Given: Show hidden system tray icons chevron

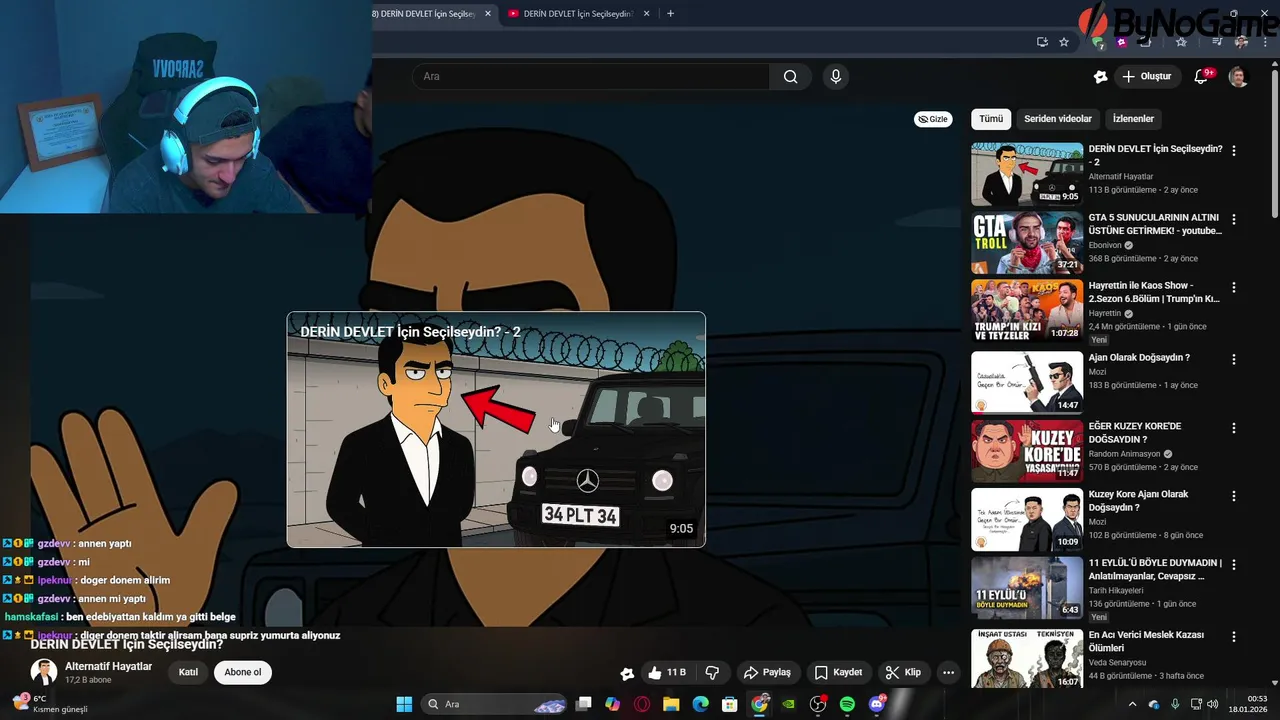Looking at the screenshot, I should click(1132, 704).
